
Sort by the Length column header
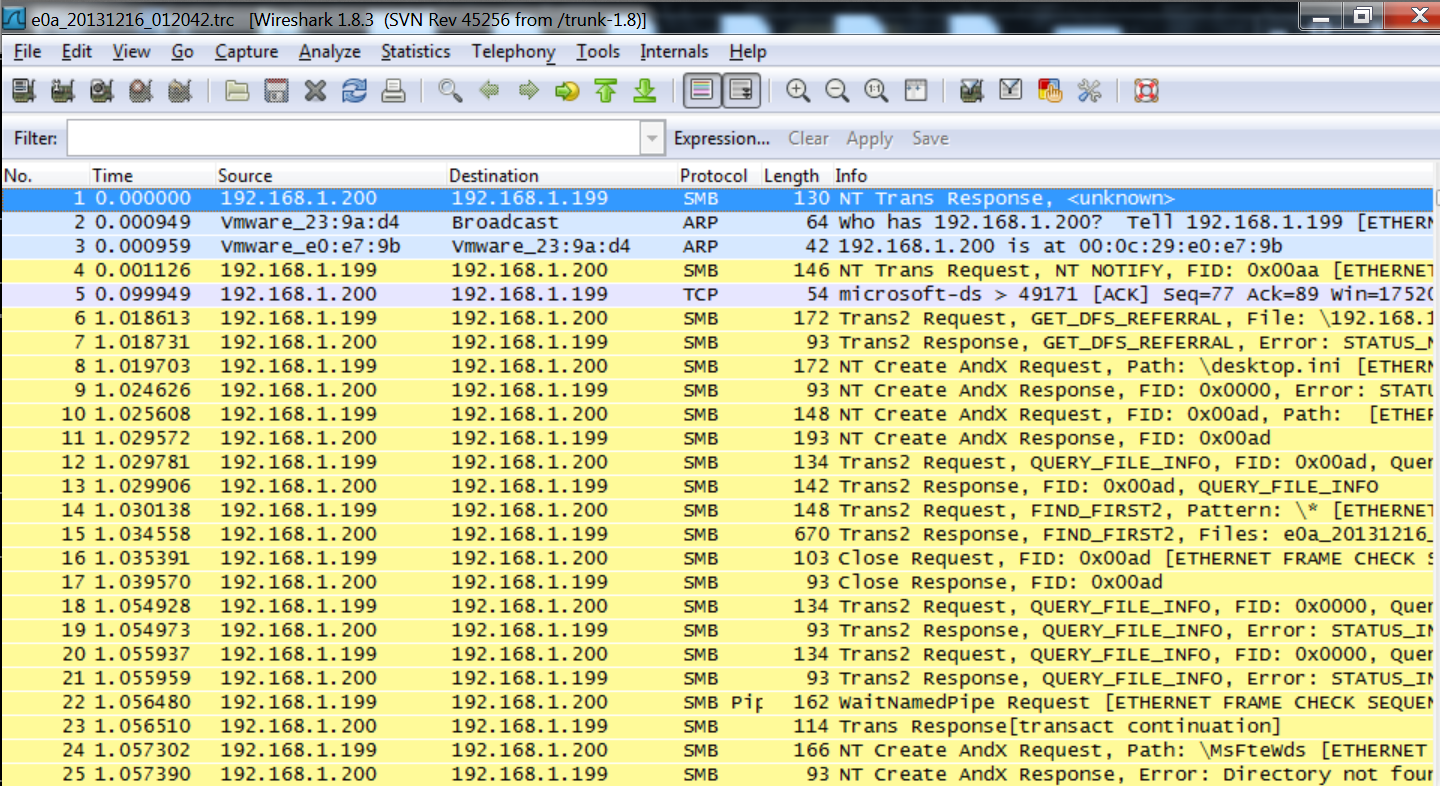(797, 176)
